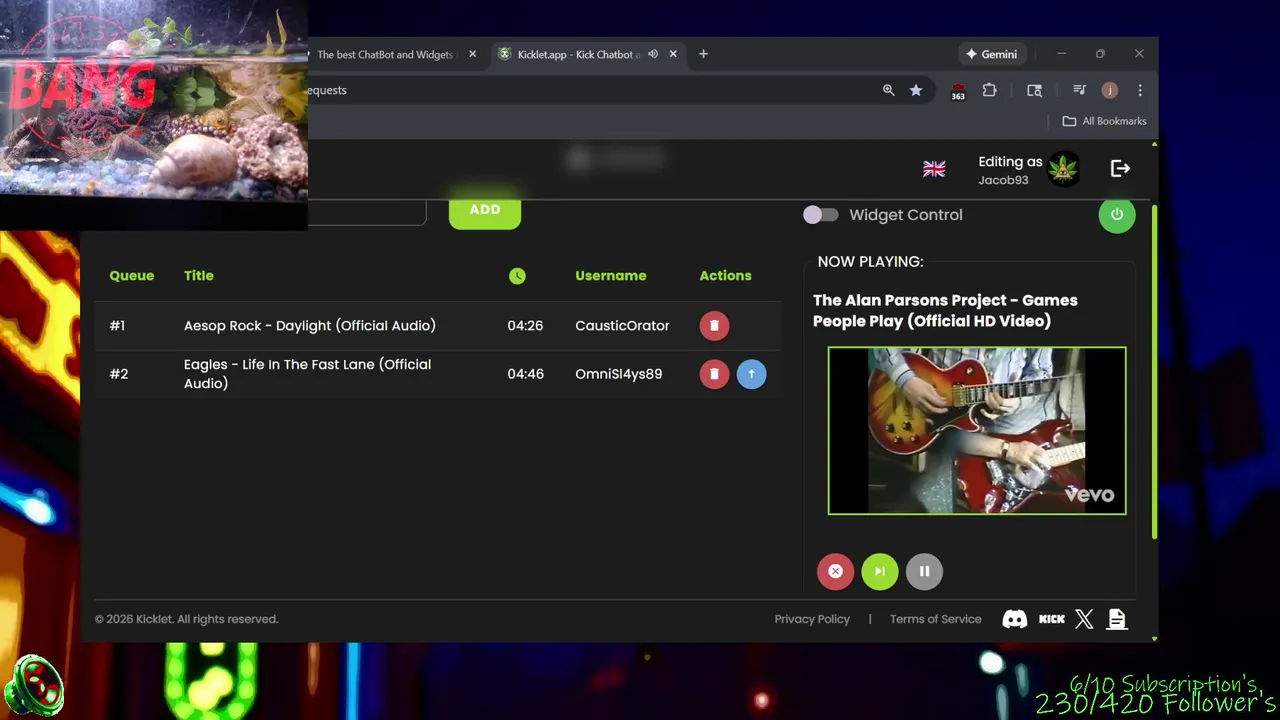Open the language flag selector

click(934, 169)
